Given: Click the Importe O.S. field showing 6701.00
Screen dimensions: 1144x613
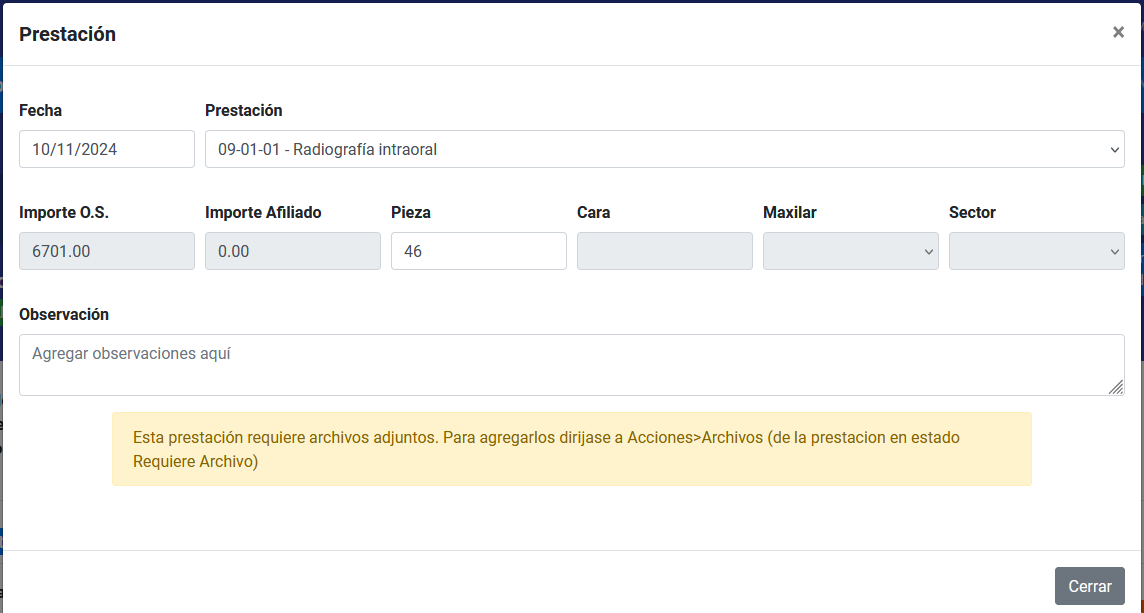Looking at the screenshot, I should [x=106, y=251].
